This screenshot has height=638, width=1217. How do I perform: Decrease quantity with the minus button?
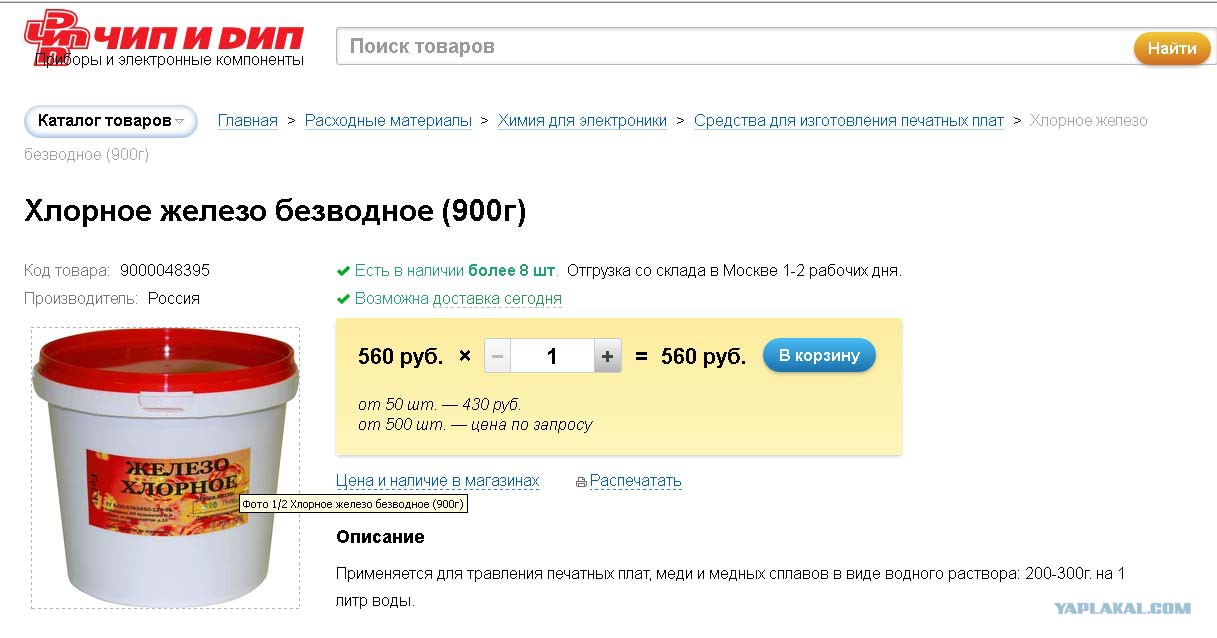coord(497,356)
